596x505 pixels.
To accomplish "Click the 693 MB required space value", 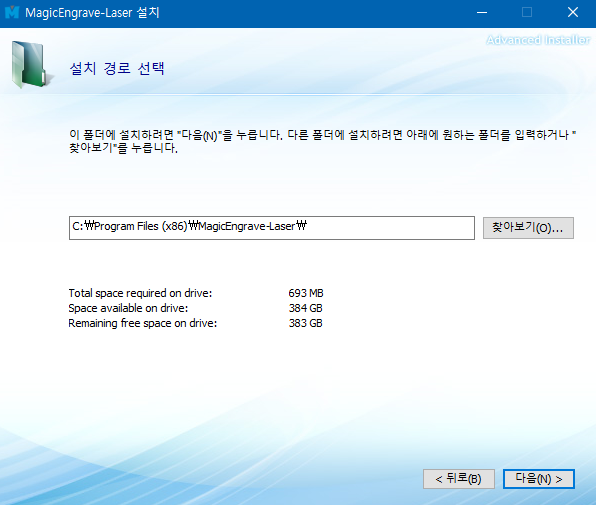I will tap(306, 293).
